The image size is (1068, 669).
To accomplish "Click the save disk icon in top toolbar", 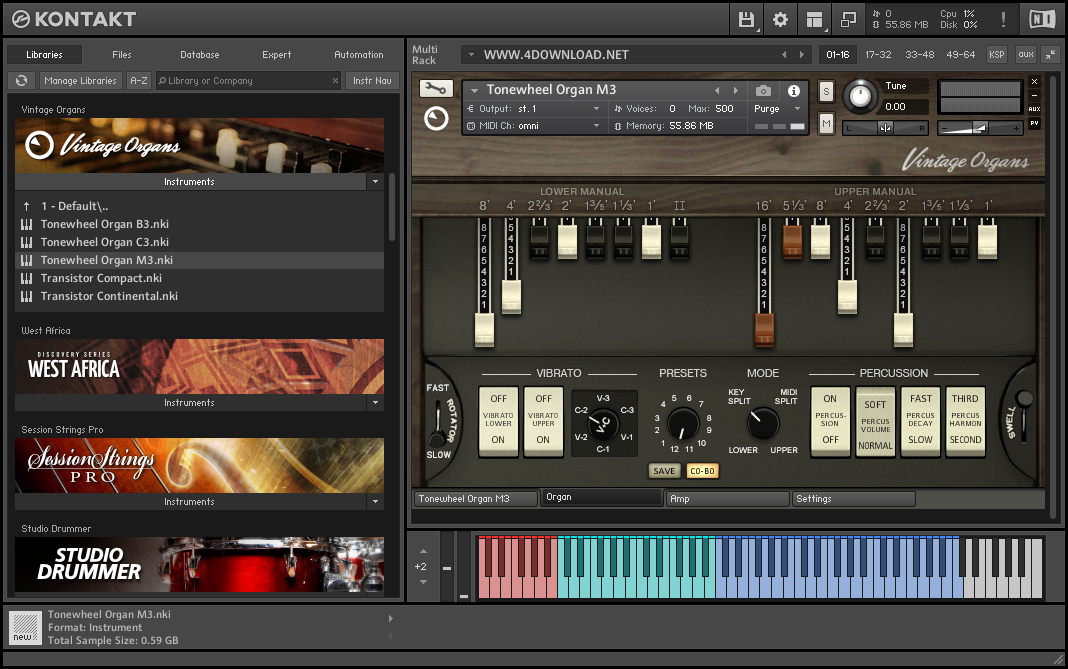I will click(x=746, y=19).
